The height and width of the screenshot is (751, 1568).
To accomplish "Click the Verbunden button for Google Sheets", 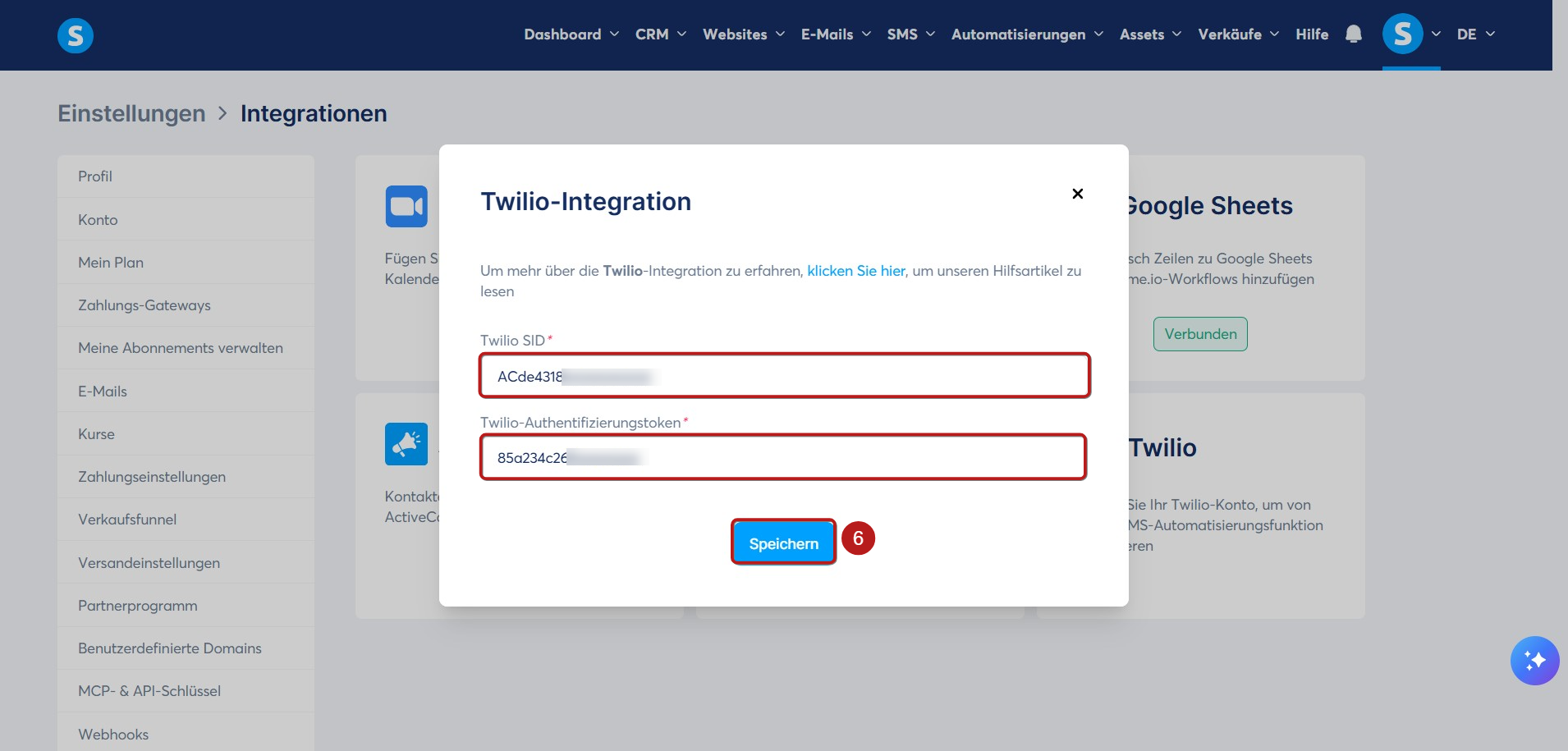I will point(1200,334).
